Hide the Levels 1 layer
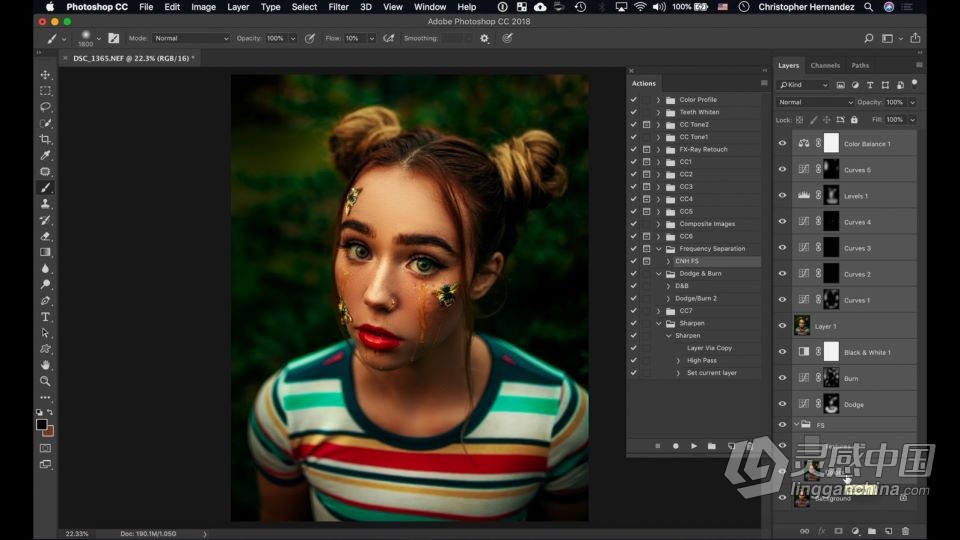Viewport: 960px width, 540px height. coord(782,195)
